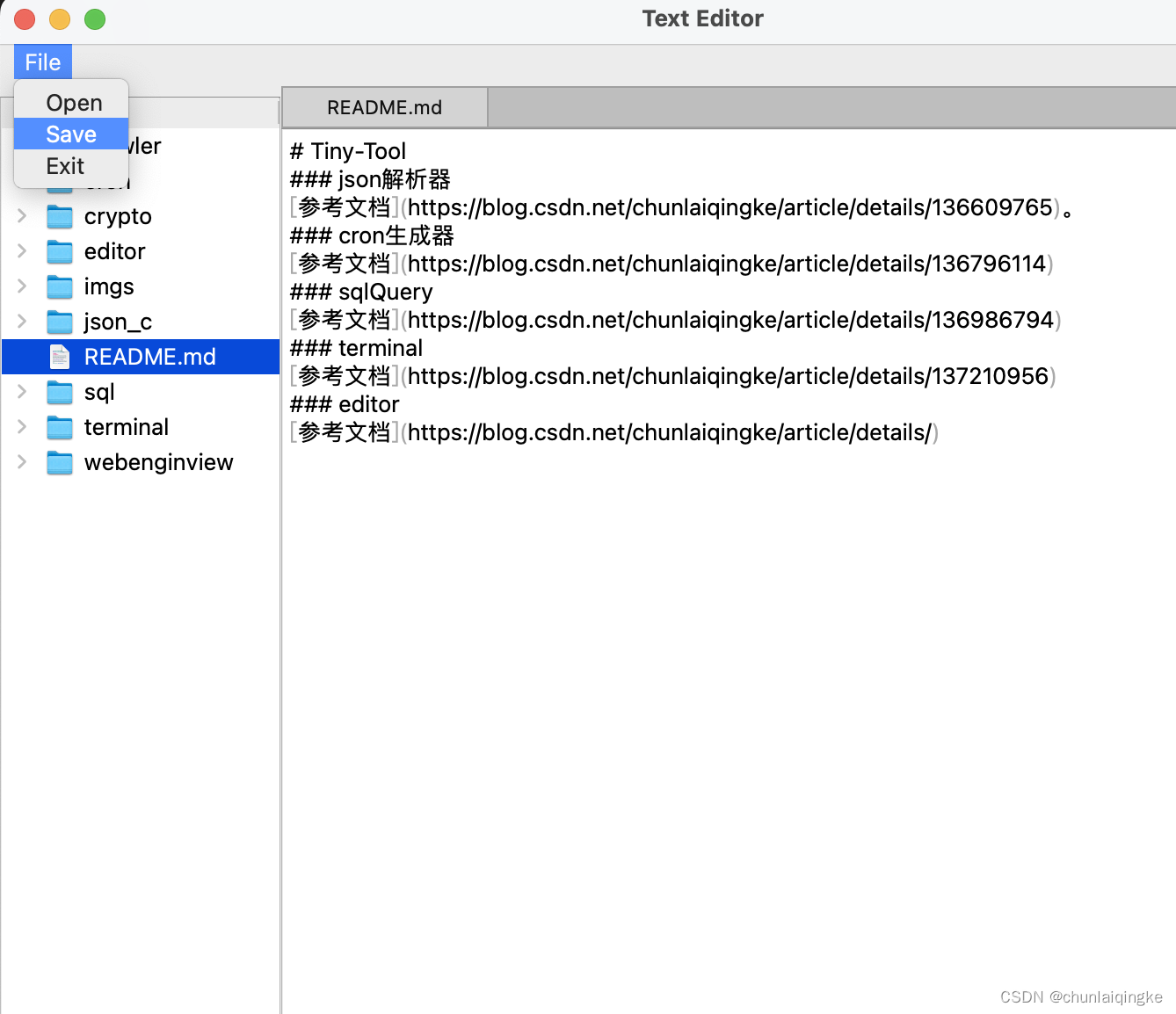Click the editor folder icon
This screenshot has width=1176, height=1014.
(59, 251)
